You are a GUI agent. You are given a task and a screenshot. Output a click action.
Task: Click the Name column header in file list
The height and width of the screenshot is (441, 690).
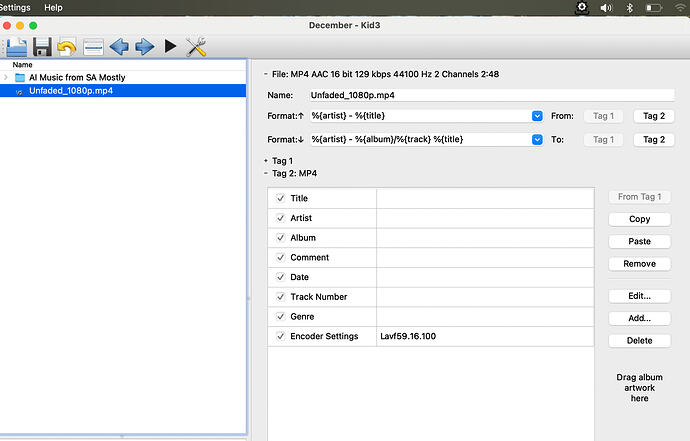coord(22,65)
